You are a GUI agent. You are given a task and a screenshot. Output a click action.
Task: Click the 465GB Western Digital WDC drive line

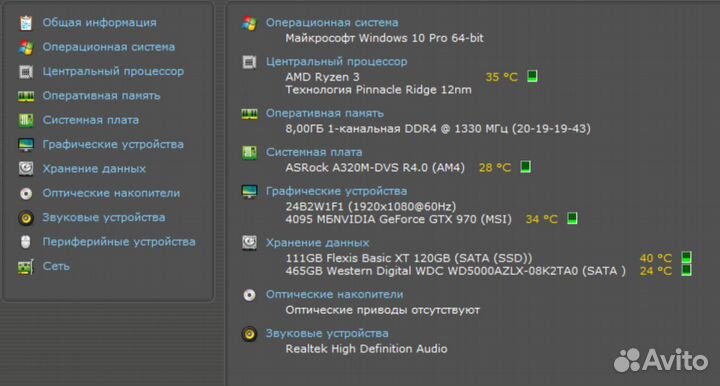click(x=456, y=271)
